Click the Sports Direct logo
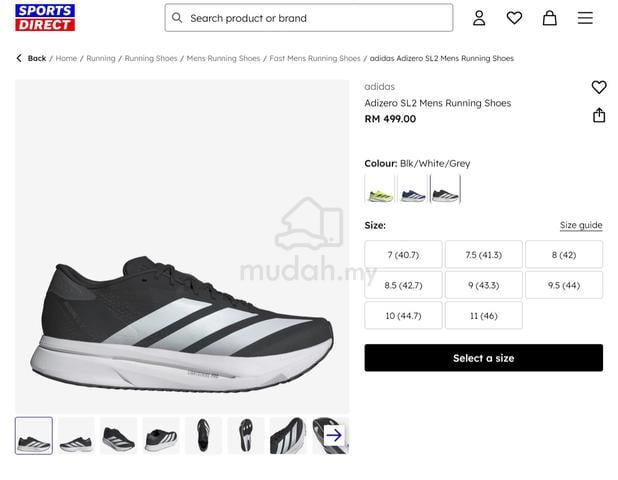The image size is (618, 480). coord(45,18)
